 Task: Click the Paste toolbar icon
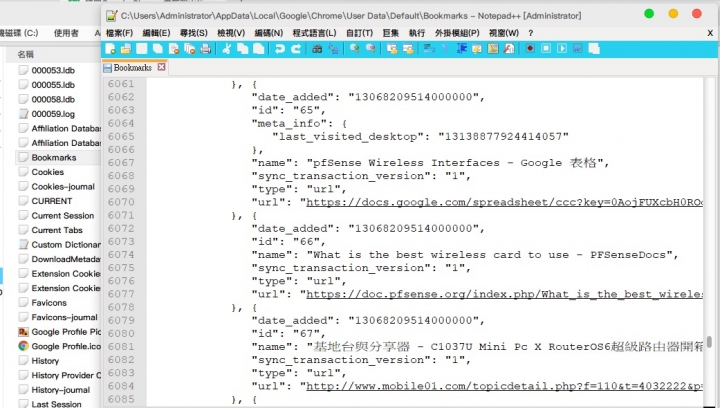pyautogui.click(x=259, y=49)
